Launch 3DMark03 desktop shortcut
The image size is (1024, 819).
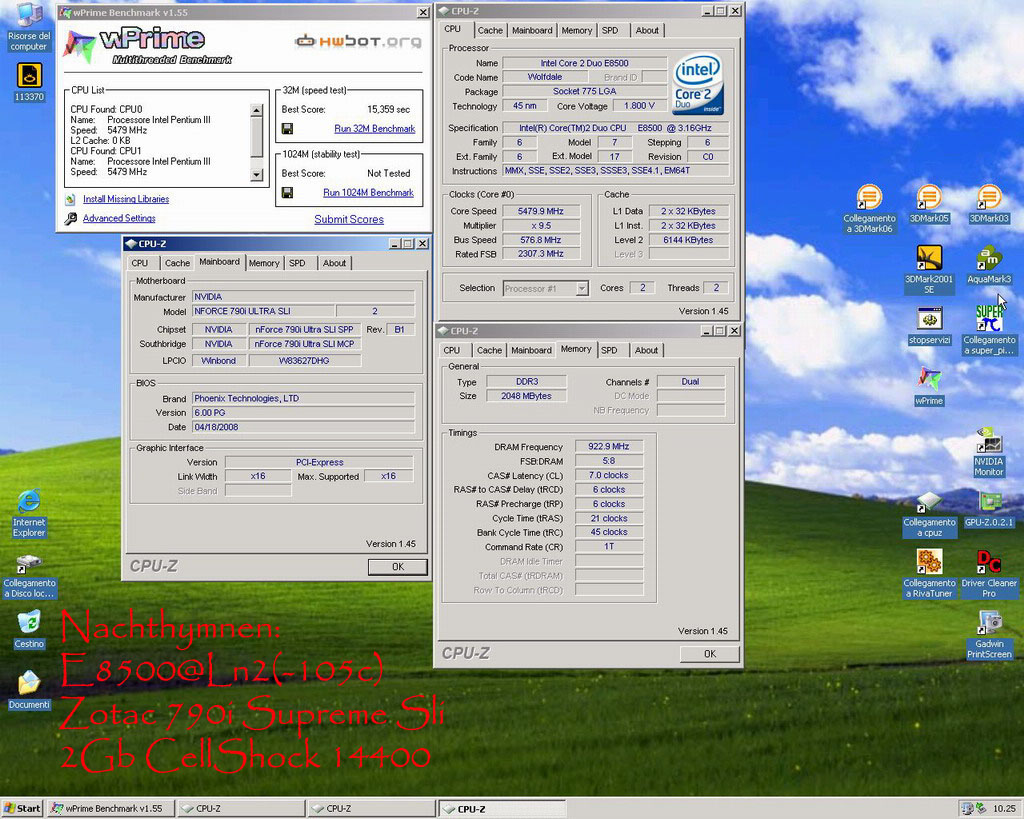pos(989,204)
